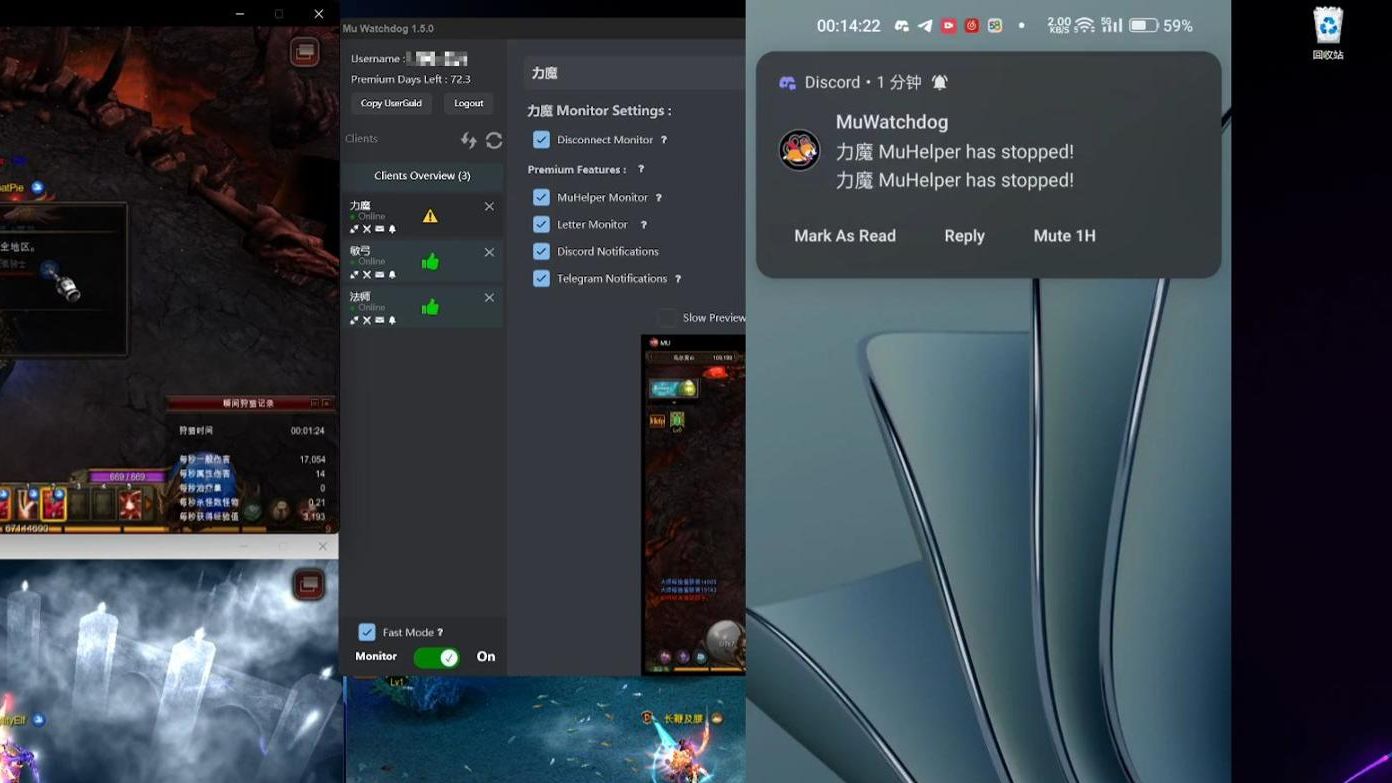Toggle the Disconnect Monitor checkbox

click(541, 140)
